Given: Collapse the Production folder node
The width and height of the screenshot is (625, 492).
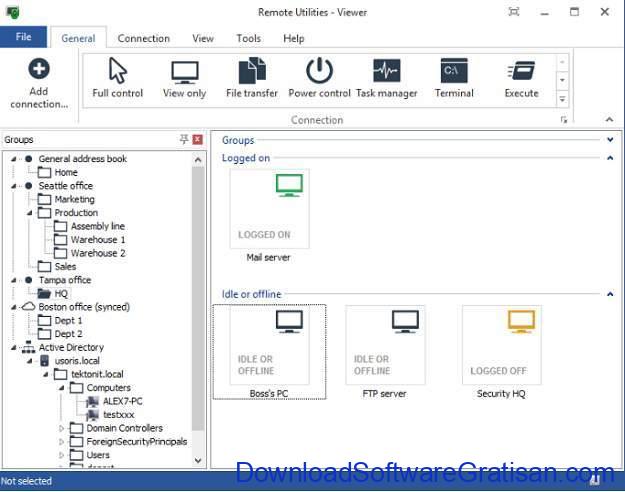Looking at the screenshot, I should [29, 213].
